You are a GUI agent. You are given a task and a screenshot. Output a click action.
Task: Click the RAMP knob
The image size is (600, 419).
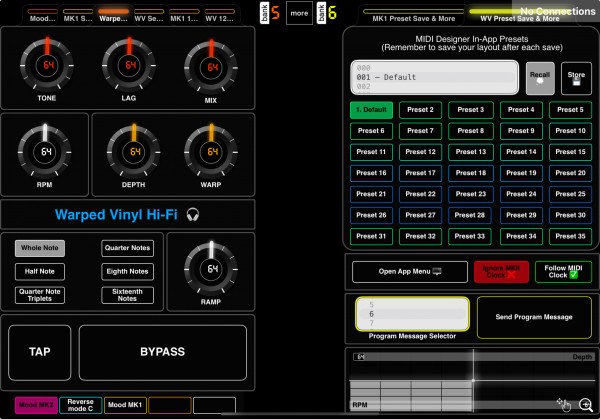click(x=211, y=269)
